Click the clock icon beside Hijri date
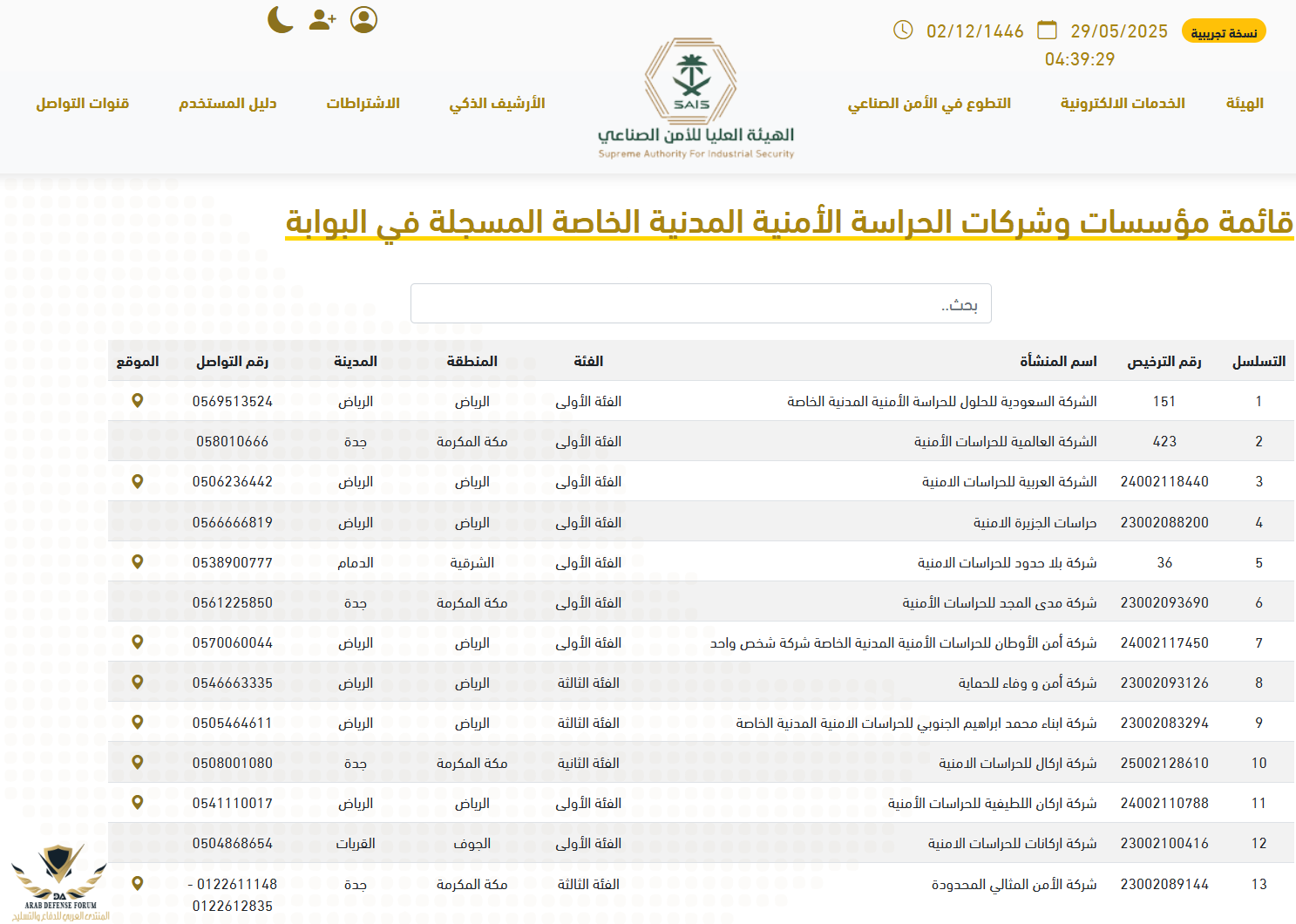This screenshot has height=924, width=1296. pyautogui.click(x=903, y=31)
